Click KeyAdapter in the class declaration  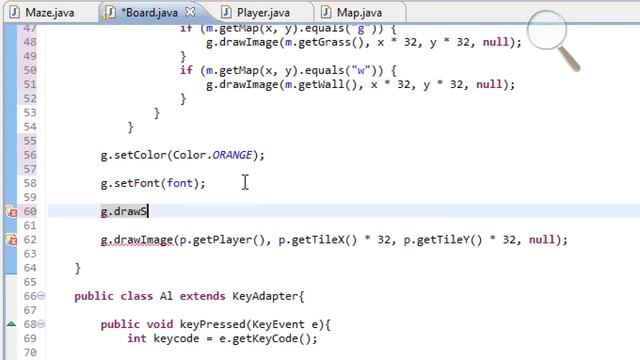[x=266, y=296]
